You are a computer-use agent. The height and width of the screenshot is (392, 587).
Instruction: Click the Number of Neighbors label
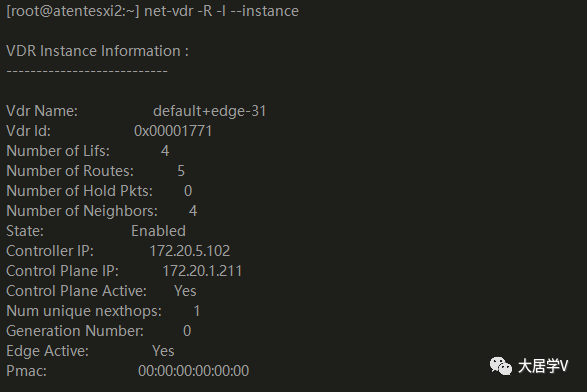[x=82, y=211]
